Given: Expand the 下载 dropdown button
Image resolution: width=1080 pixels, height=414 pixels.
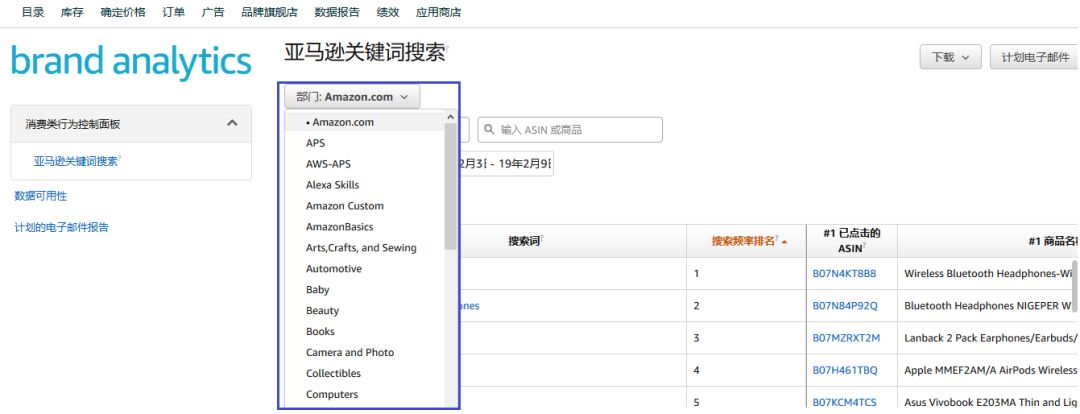Looking at the screenshot, I should (x=949, y=57).
